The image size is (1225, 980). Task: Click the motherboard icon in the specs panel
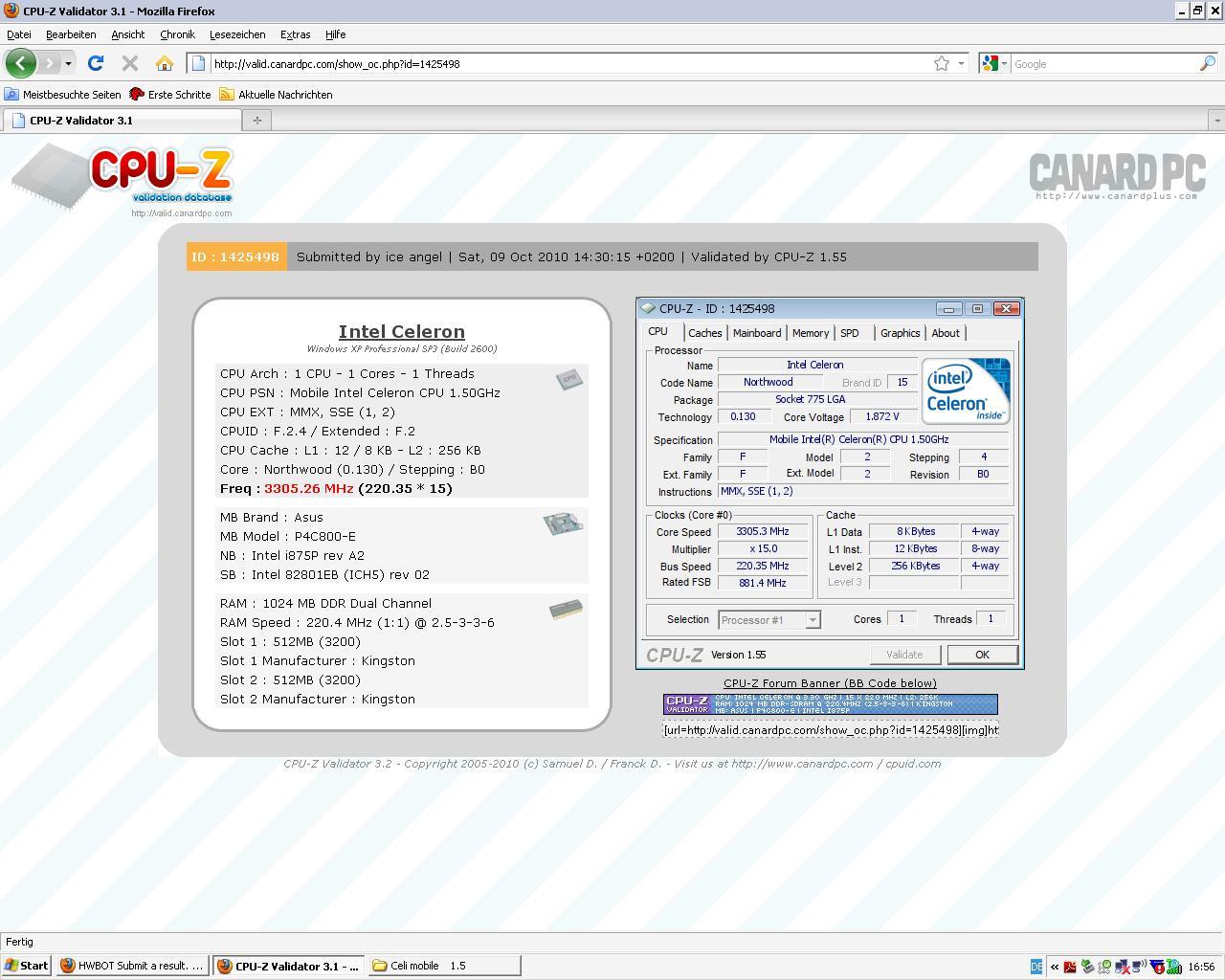pos(563,523)
